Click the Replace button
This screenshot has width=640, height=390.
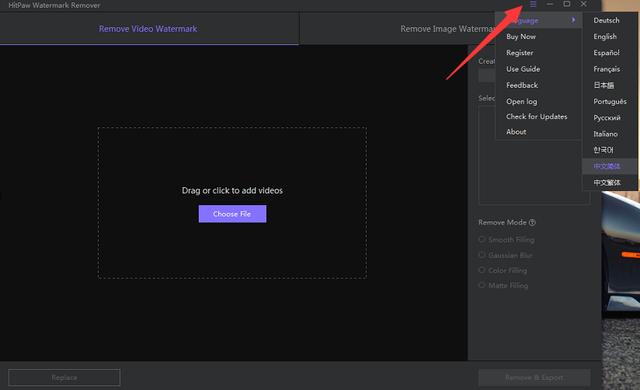click(64, 377)
